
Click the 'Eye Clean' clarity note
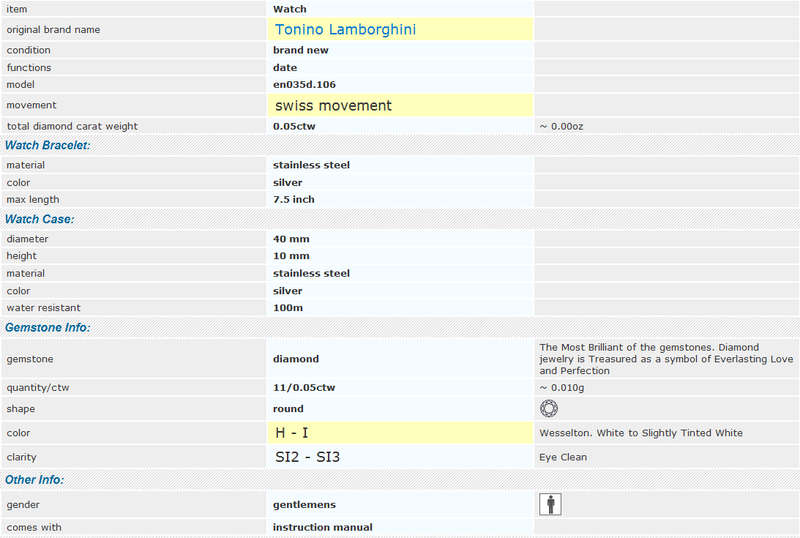point(563,457)
